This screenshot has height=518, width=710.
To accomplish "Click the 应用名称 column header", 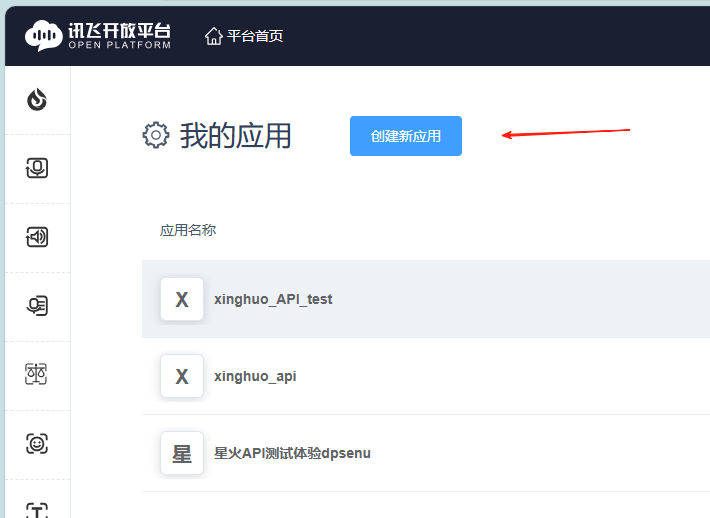I will click(x=188, y=230).
